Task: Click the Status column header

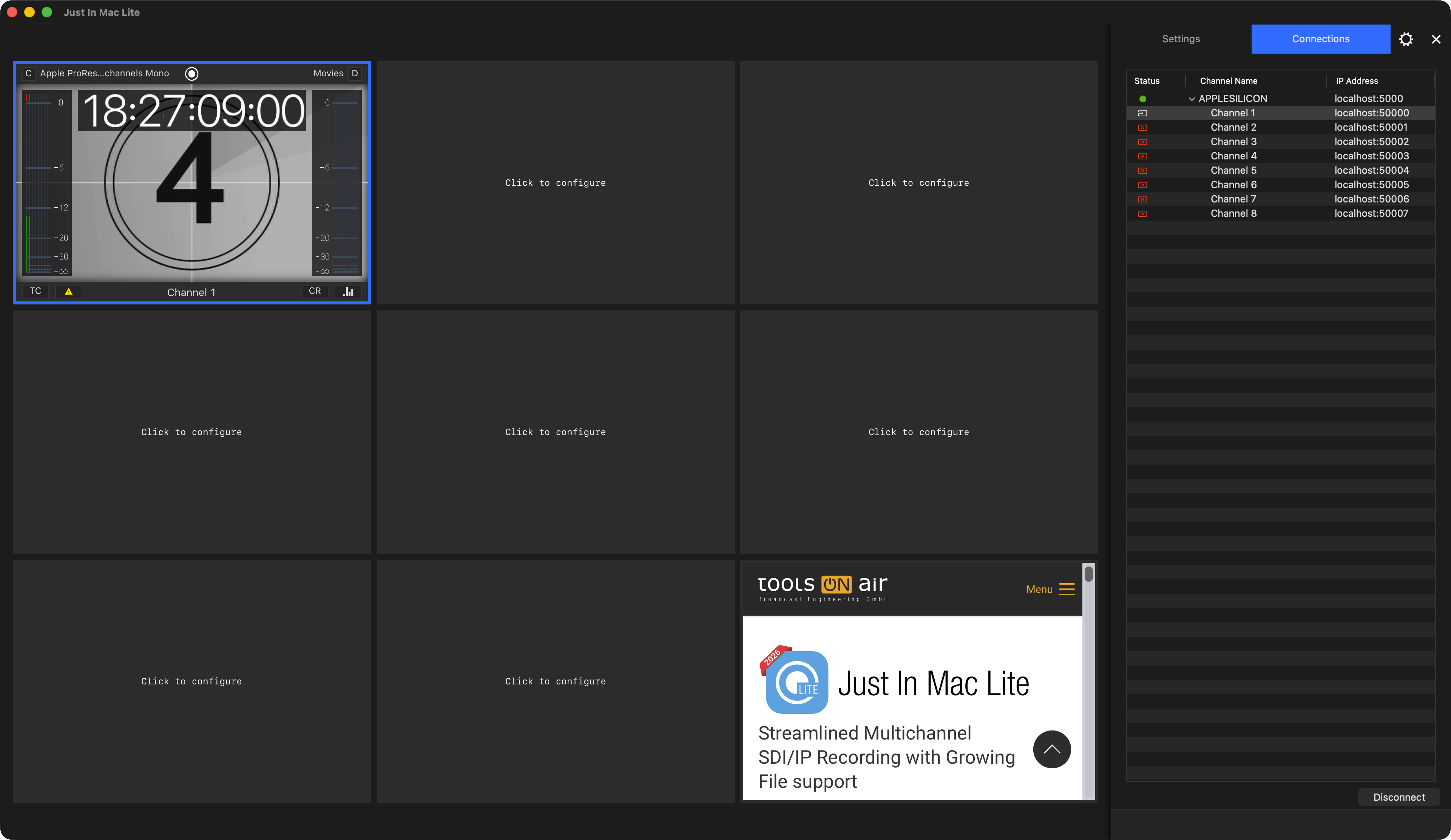Action: (1147, 81)
